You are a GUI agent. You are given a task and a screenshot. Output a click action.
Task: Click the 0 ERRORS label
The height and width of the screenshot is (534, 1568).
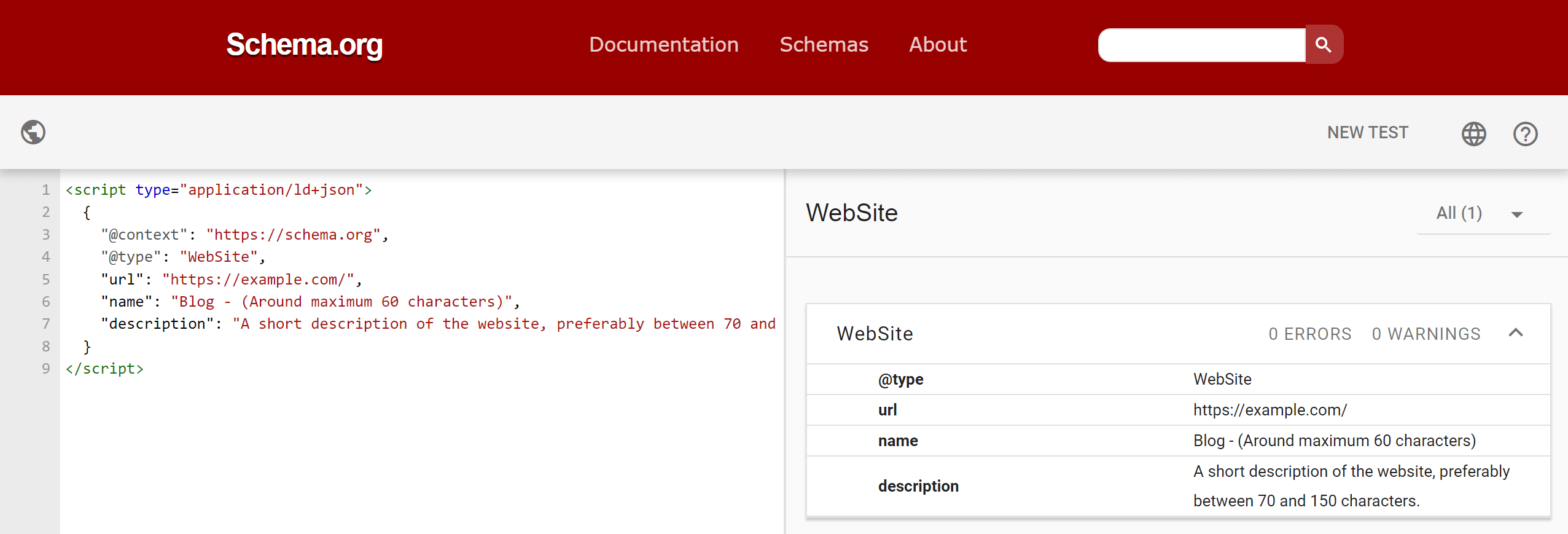pos(1309,334)
